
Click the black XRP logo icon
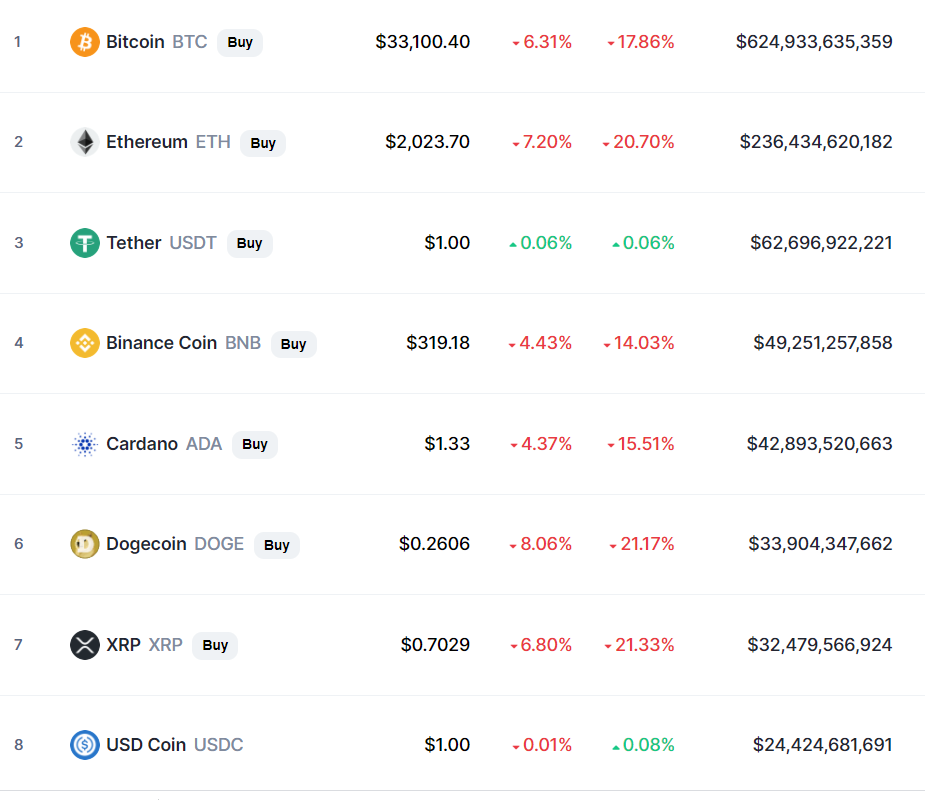pos(85,645)
